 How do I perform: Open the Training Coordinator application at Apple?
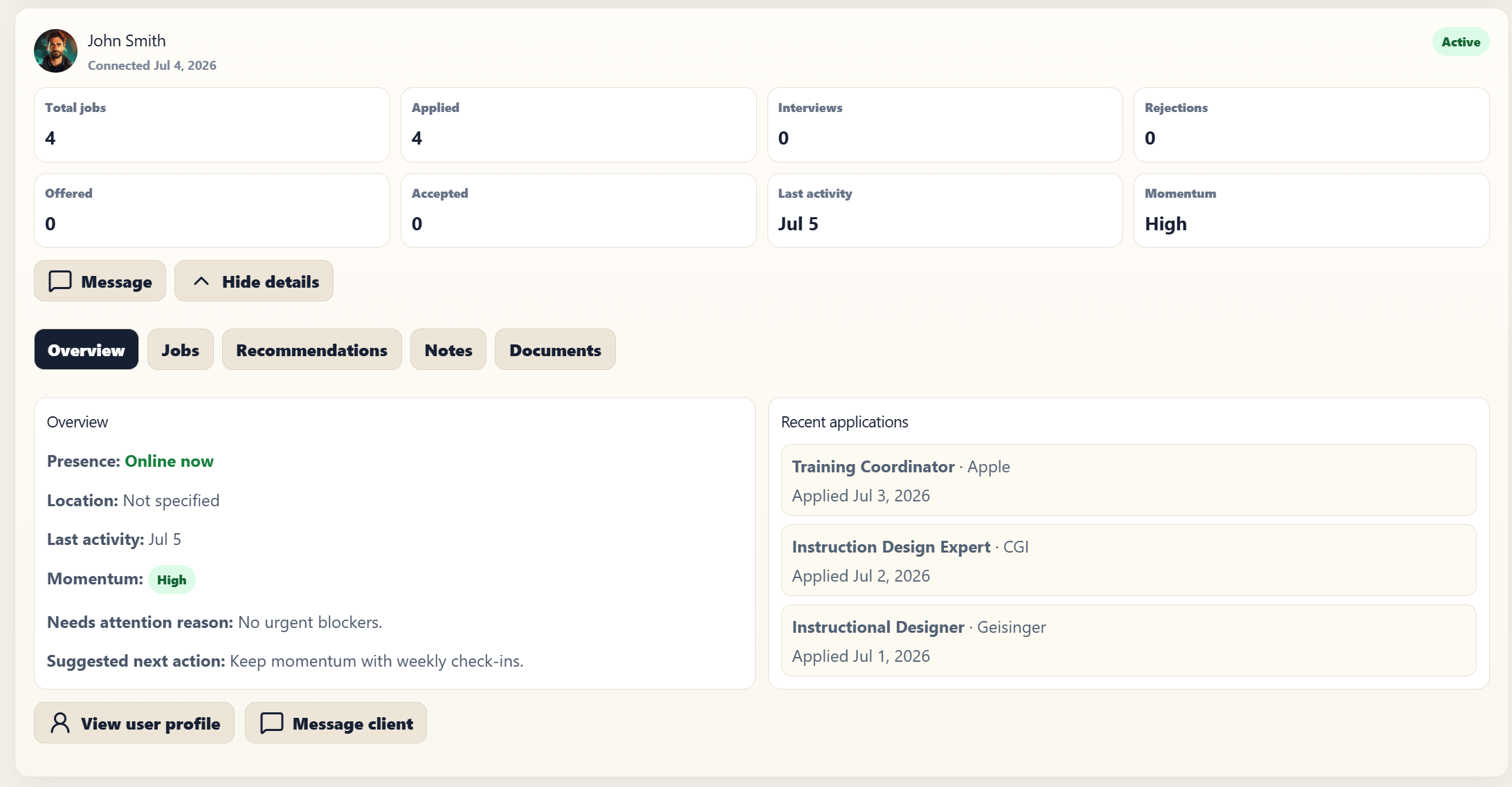click(1129, 481)
